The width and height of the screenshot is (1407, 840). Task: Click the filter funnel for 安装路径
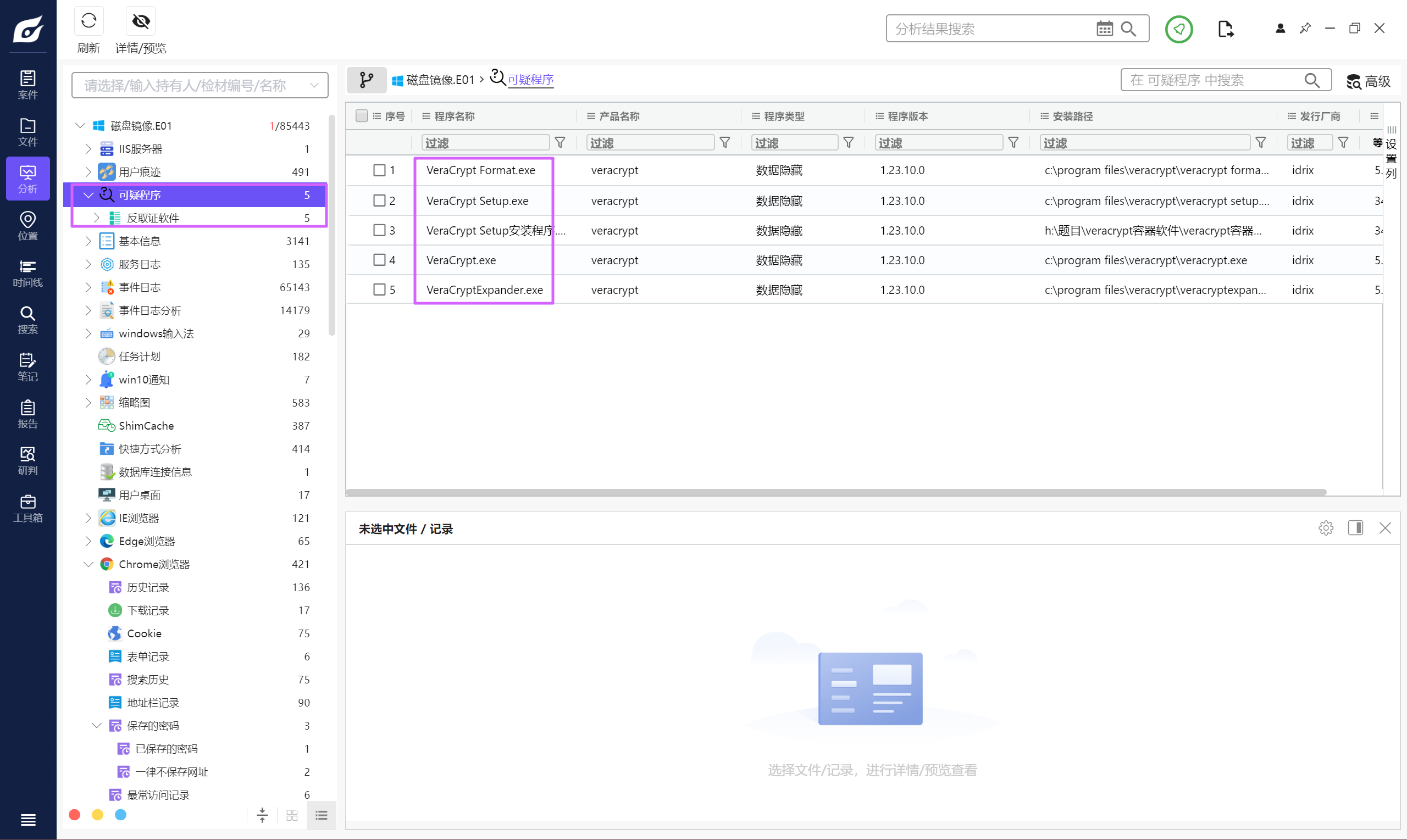[x=1260, y=142]
